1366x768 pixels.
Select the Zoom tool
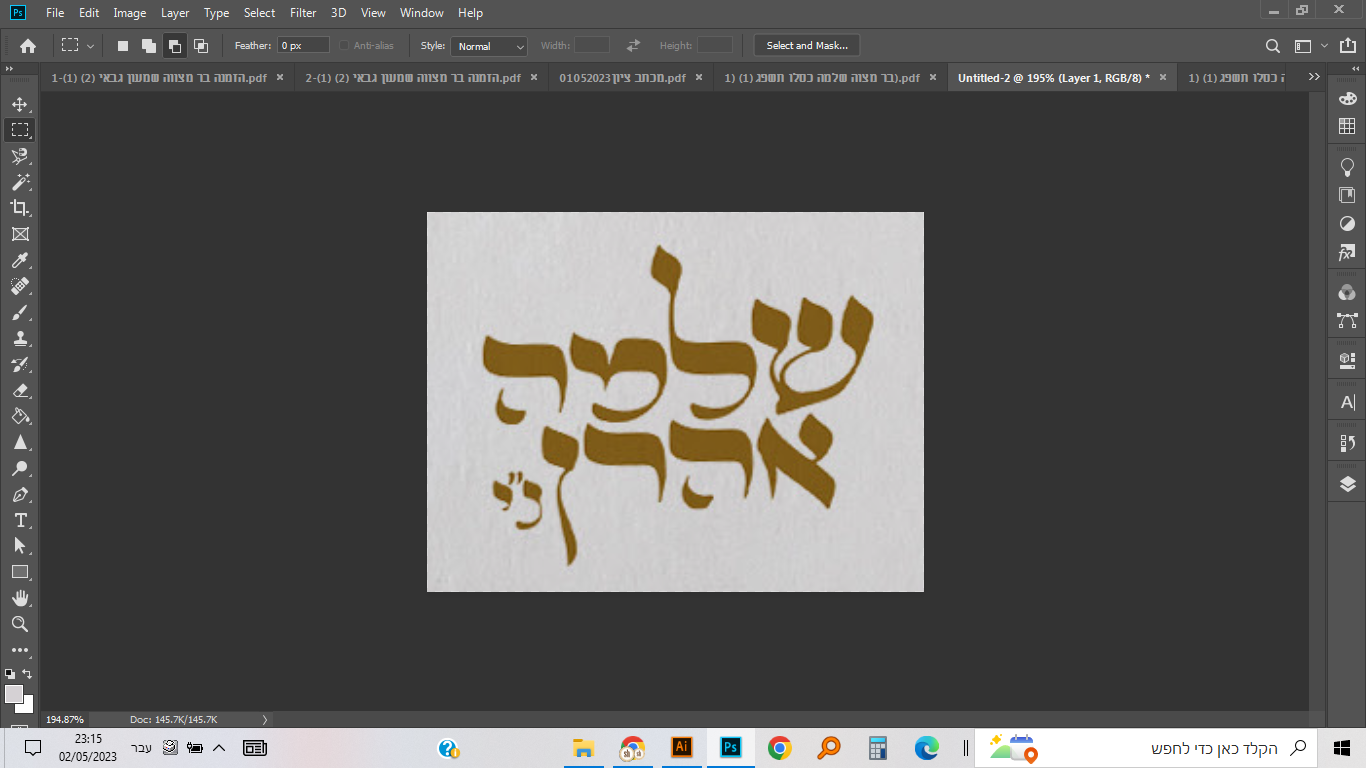point(20,624)
